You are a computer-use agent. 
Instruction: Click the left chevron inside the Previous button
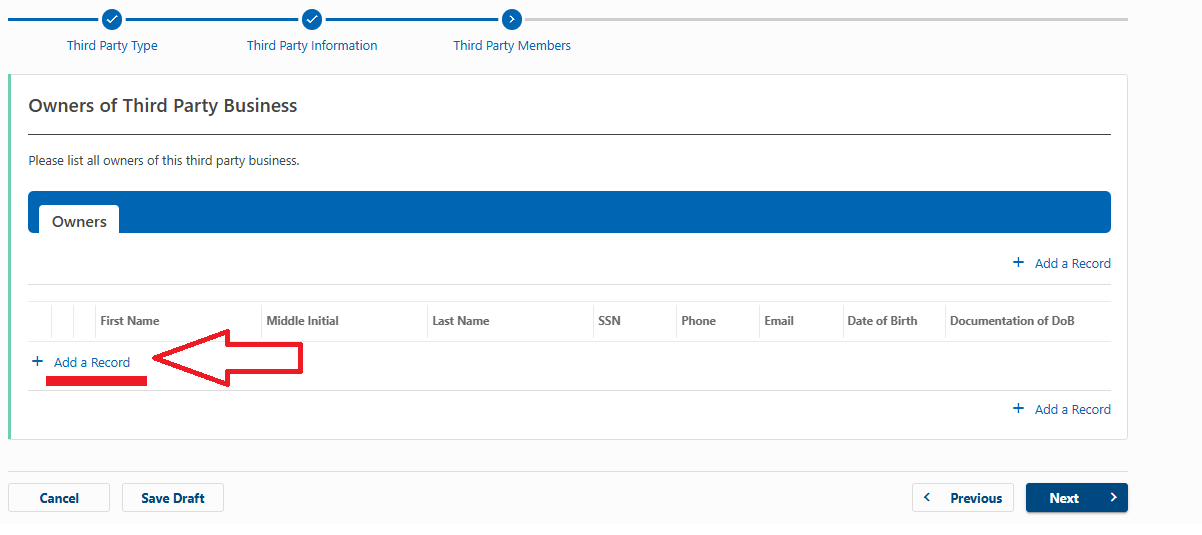[927, 498]
